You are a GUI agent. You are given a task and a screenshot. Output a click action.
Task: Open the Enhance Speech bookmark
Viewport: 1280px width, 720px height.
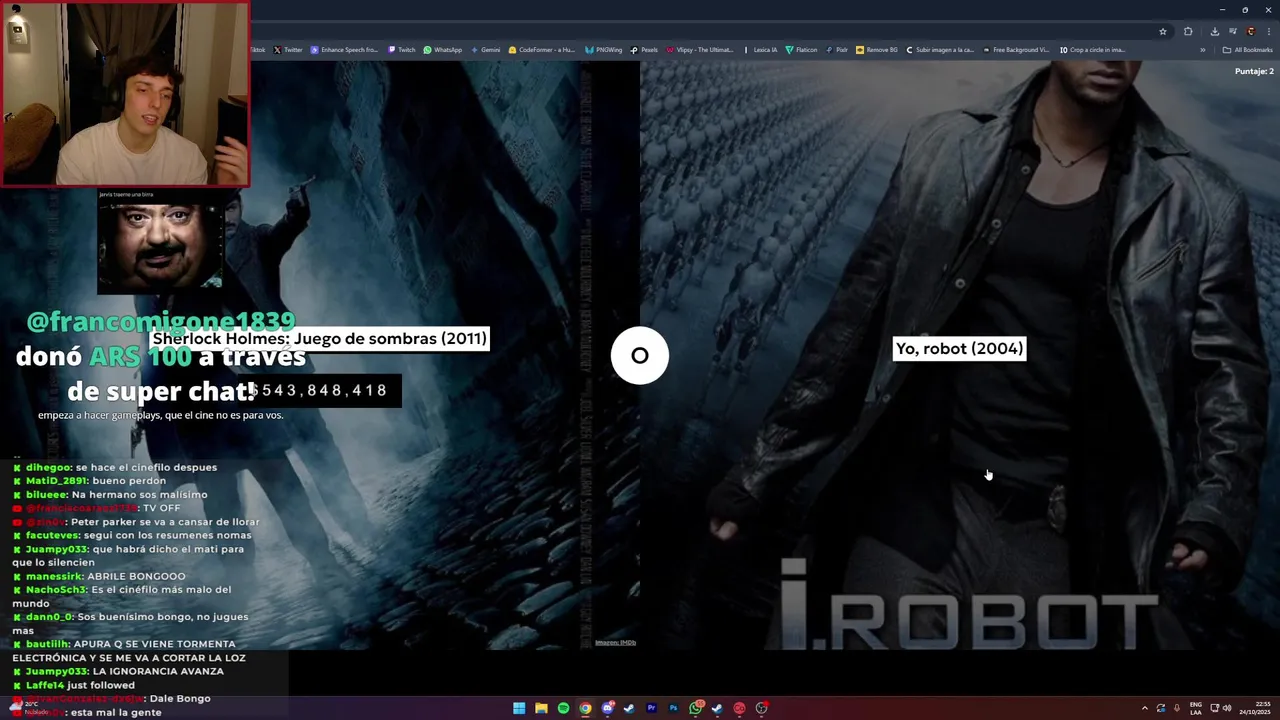[345, 49]
